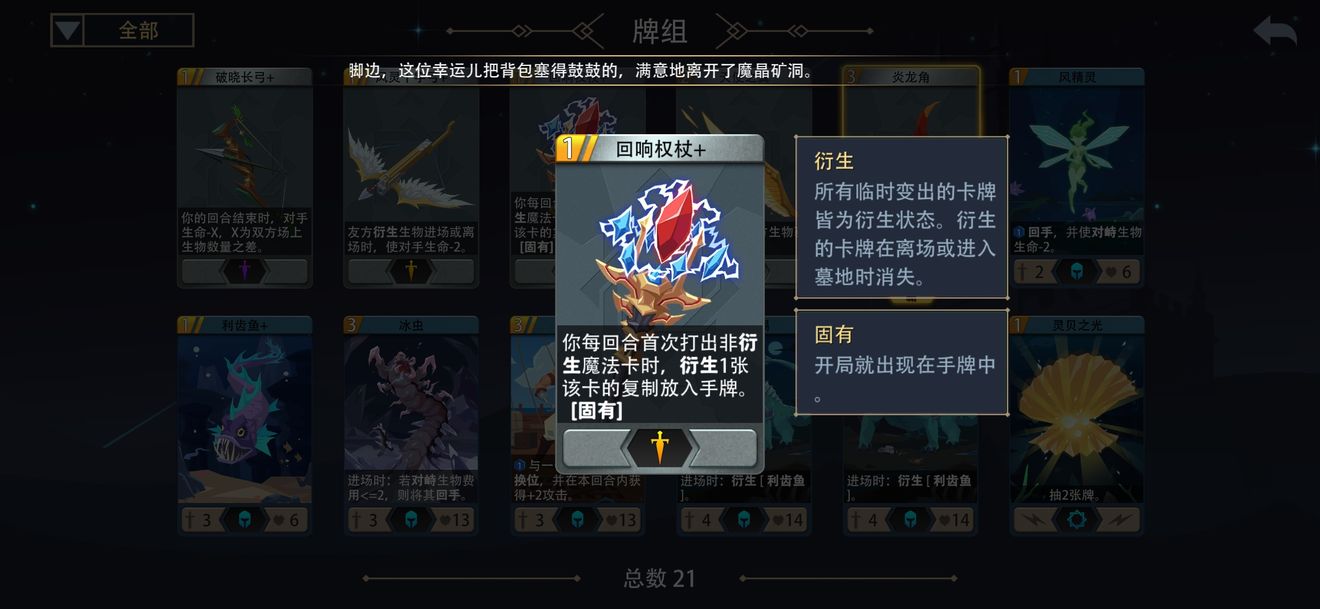Tap the yellow sword icon on 回响权杖+

tap(660, 448)
